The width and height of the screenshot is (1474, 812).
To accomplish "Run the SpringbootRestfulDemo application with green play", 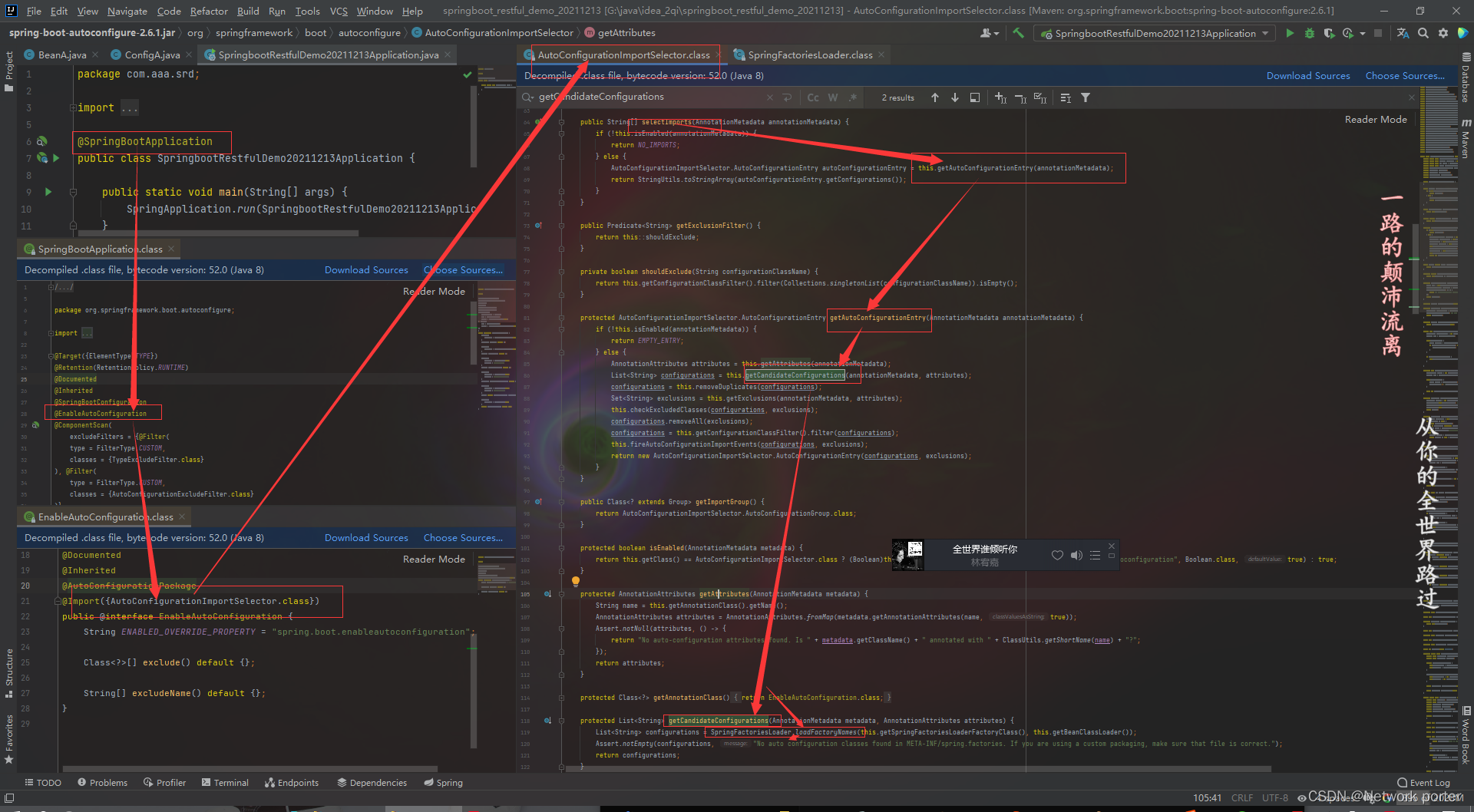I will pyautogui.click(x=1290, y=33).
